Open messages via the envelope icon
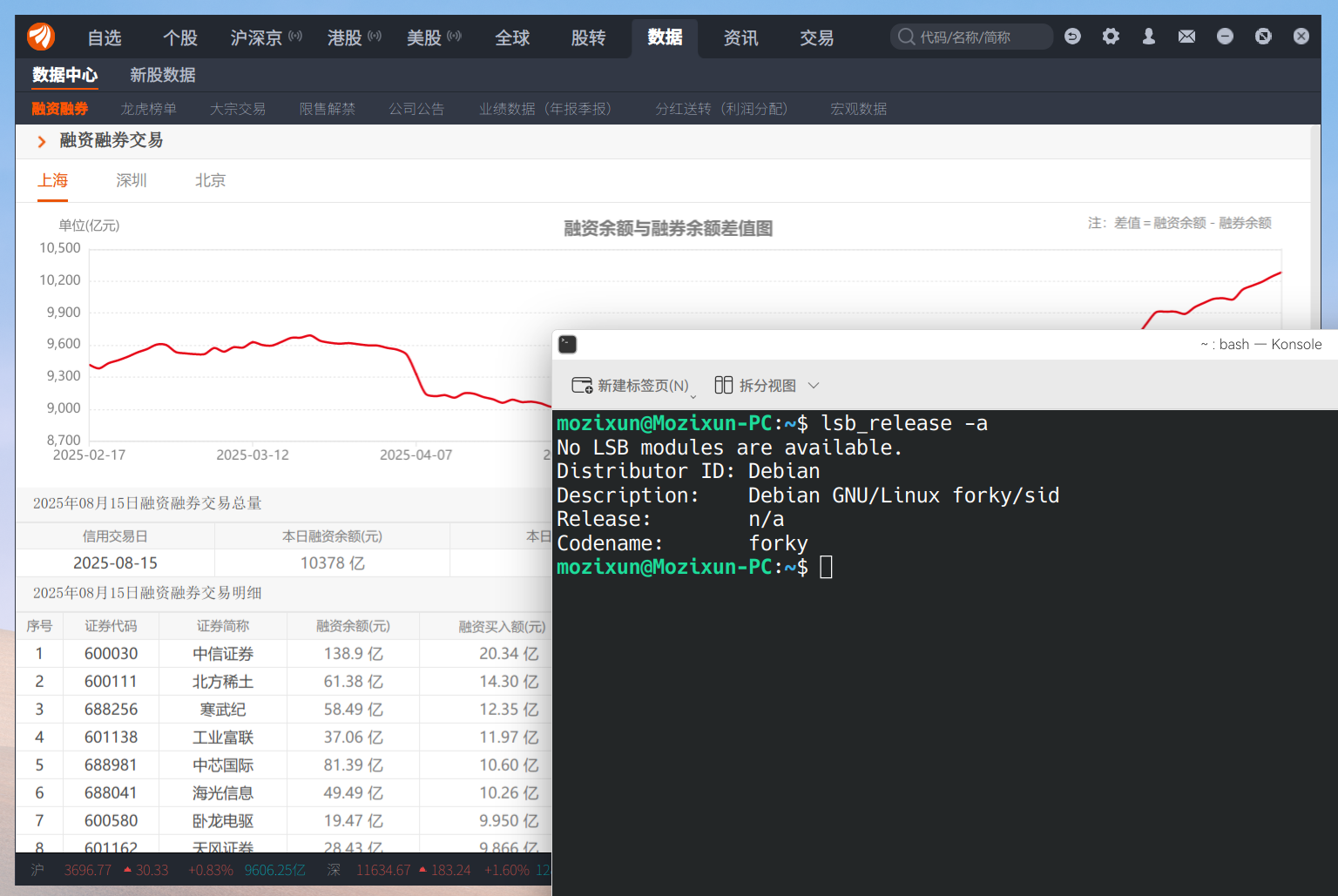The image size is (1338, 896). [x=1186, y=37]
